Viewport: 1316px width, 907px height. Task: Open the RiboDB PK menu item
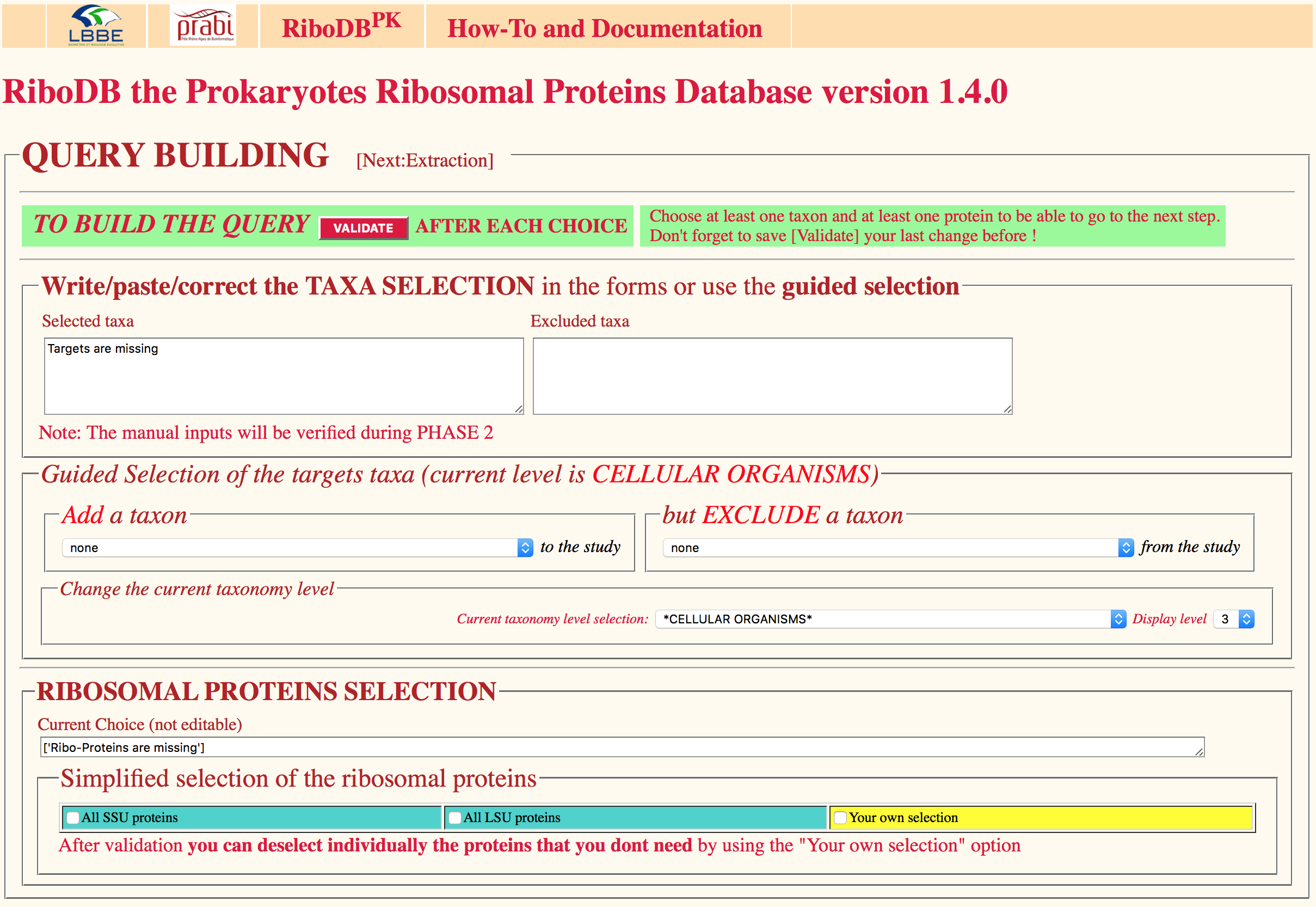pyautogui.click(x=341, y=27)
